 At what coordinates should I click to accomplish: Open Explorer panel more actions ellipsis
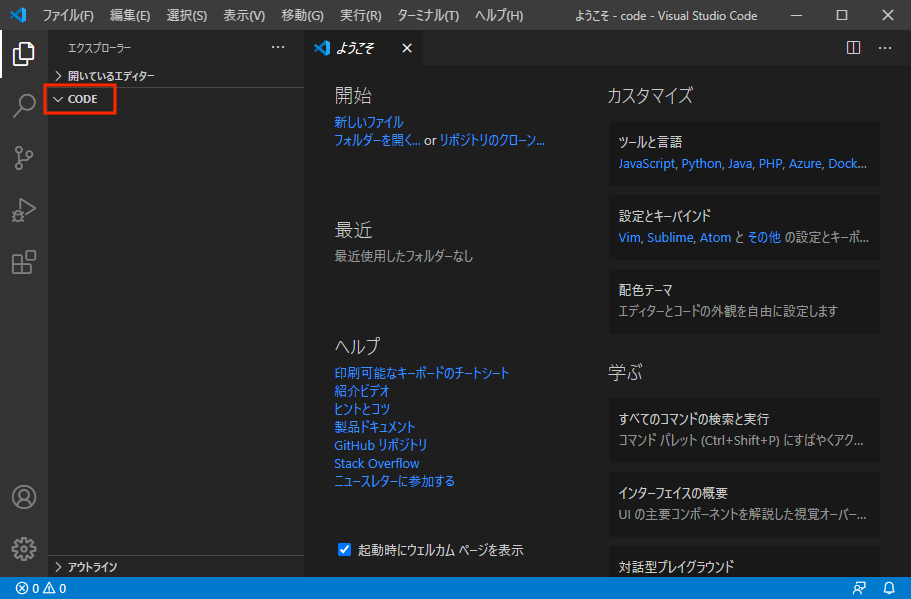click(x=278, y=48)
